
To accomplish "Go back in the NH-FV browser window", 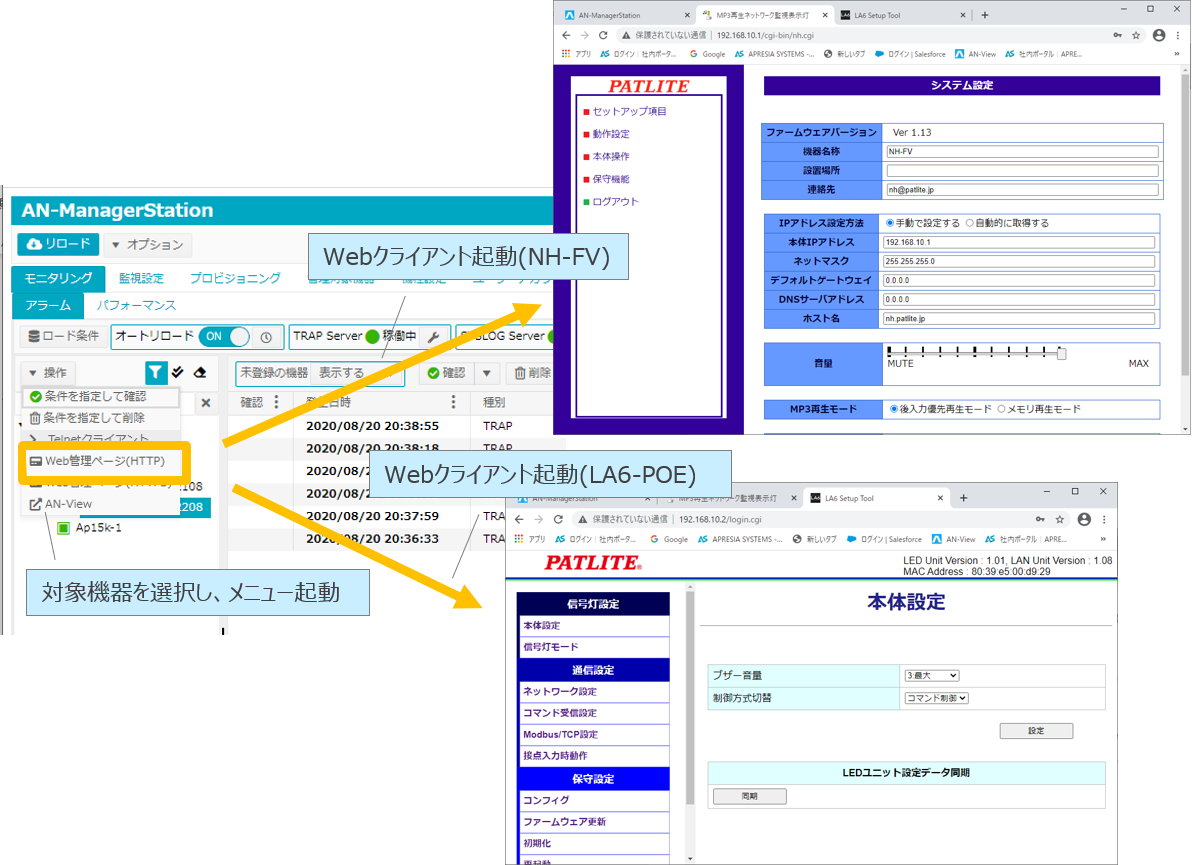I will [x=566, y=35].
